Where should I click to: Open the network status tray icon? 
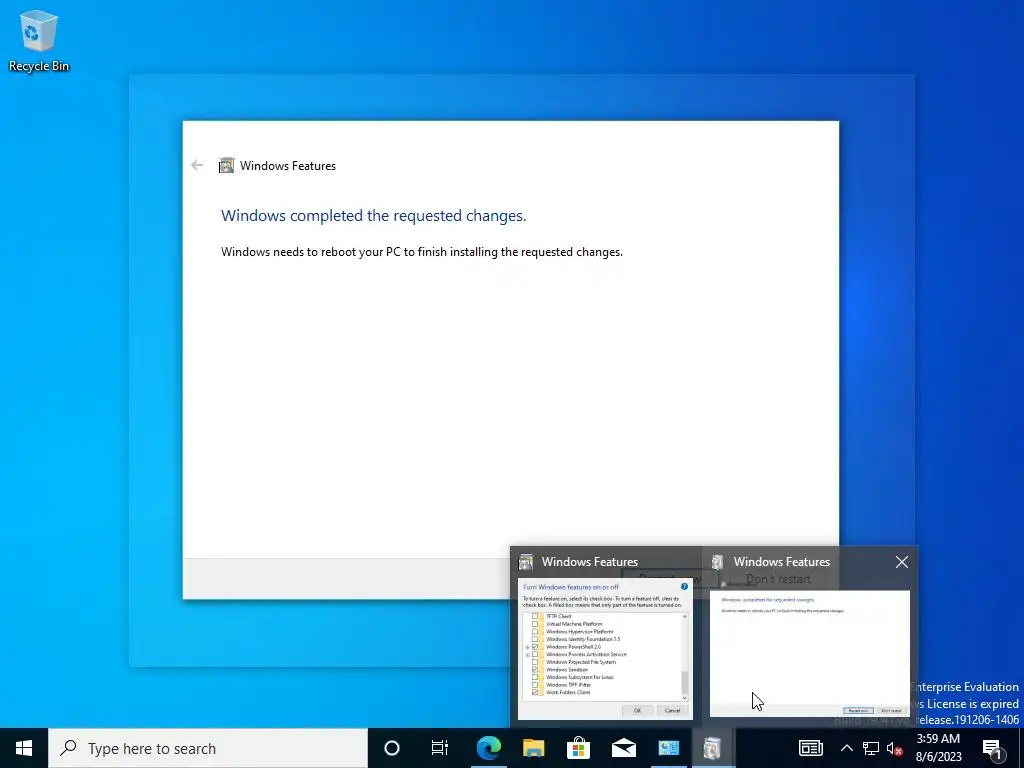coord(871,748)
